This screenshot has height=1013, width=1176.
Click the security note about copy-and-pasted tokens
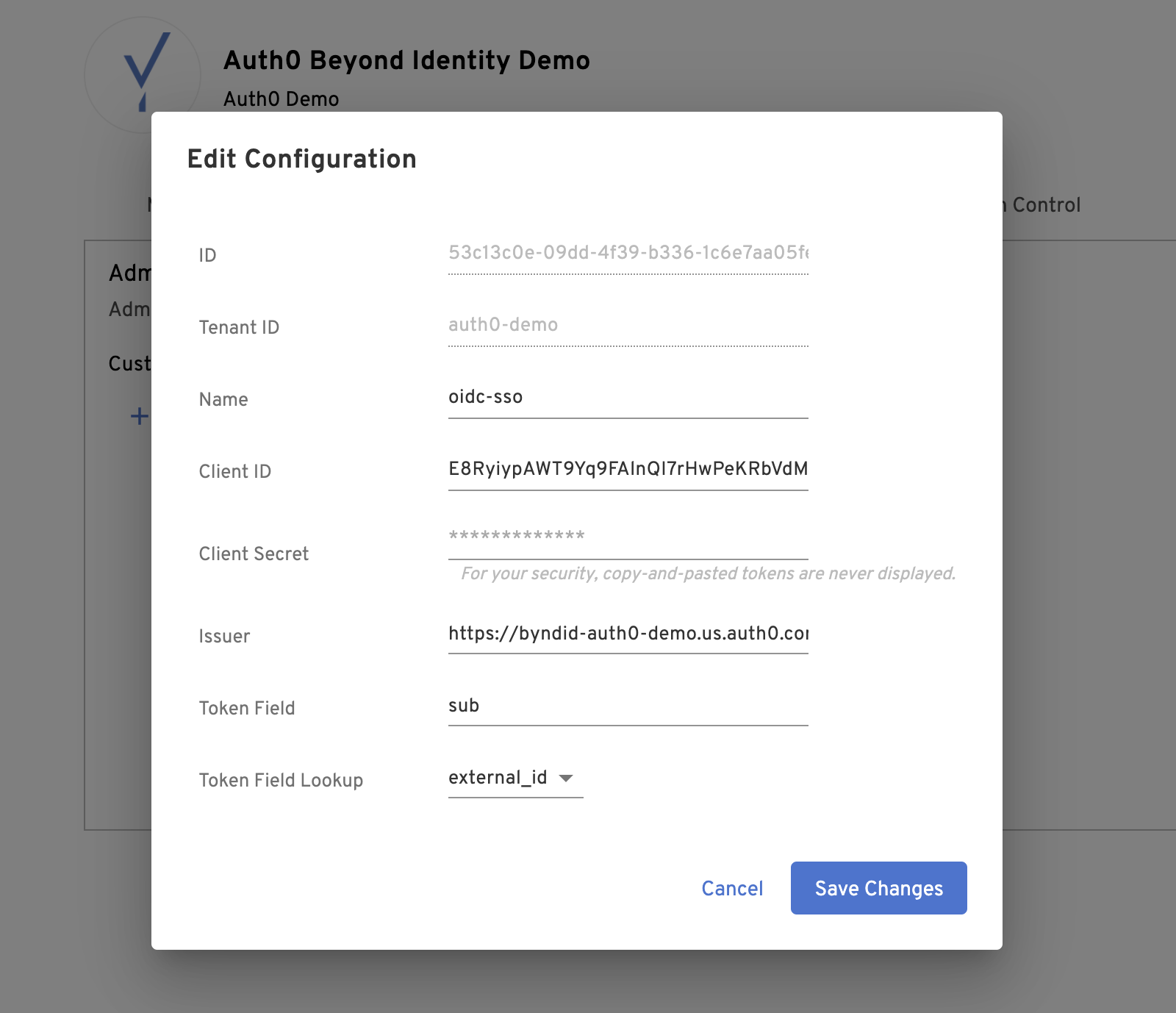(x=708, y=573)
